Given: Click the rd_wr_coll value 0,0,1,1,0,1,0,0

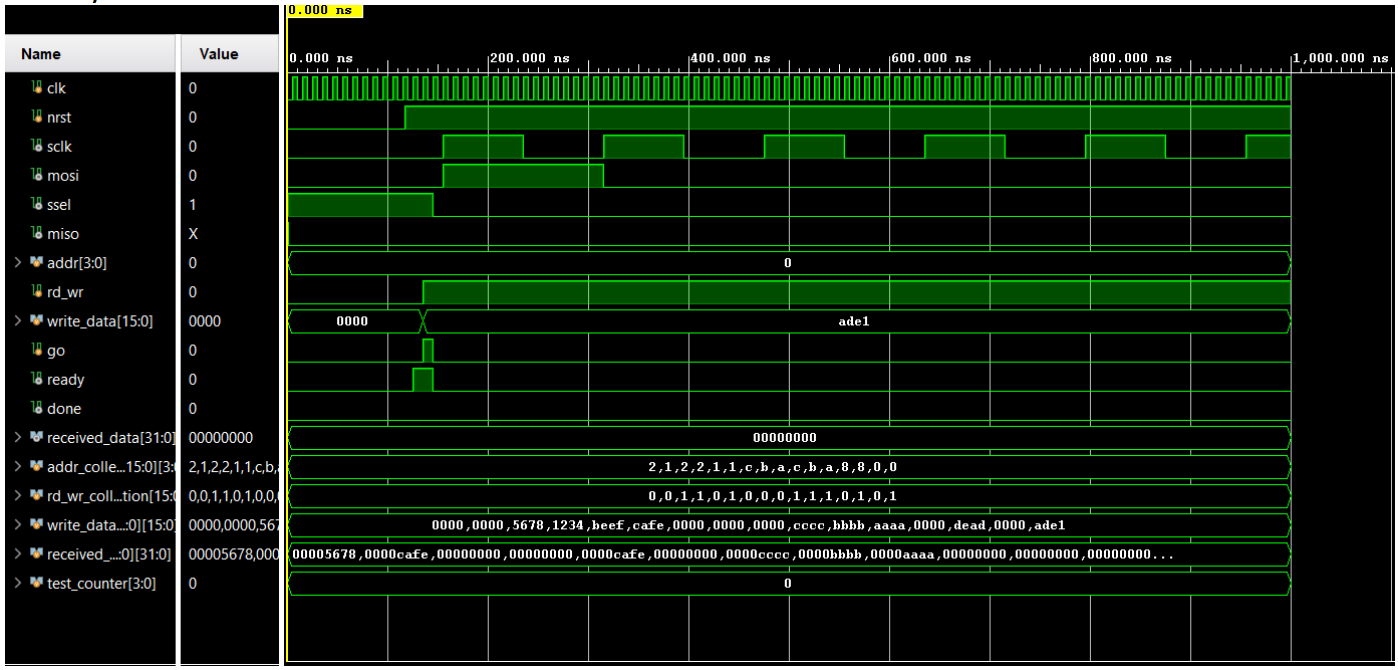Looking at the screenshot, I should coord(233,495).
